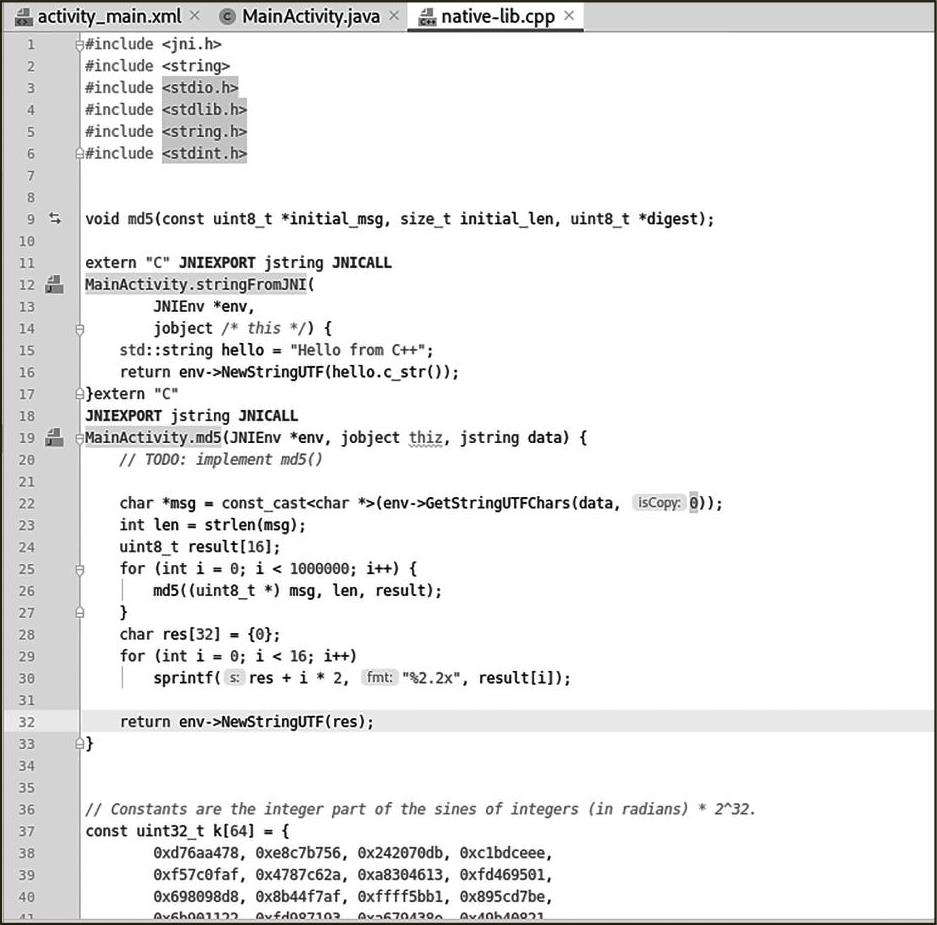937x925 pixels.
Task: Click the fold end marker on line 6
Action: [x=79, y=154]
